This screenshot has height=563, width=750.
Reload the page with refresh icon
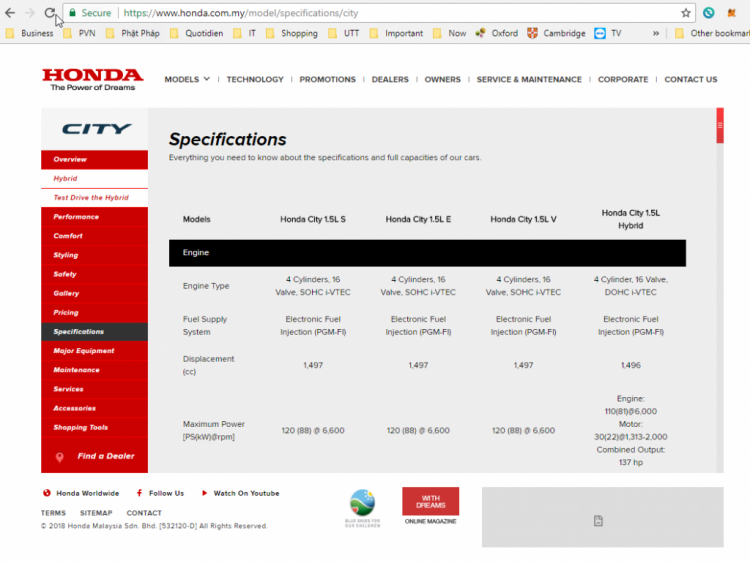(x=50, y=13)
